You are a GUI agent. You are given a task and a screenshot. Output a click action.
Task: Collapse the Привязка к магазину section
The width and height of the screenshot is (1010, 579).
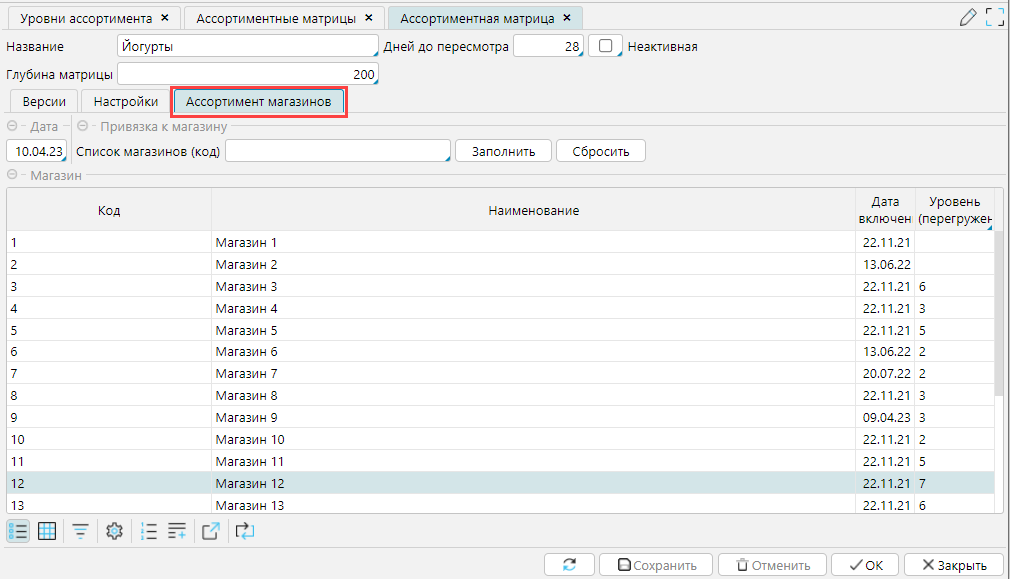[x=82, y=127]
